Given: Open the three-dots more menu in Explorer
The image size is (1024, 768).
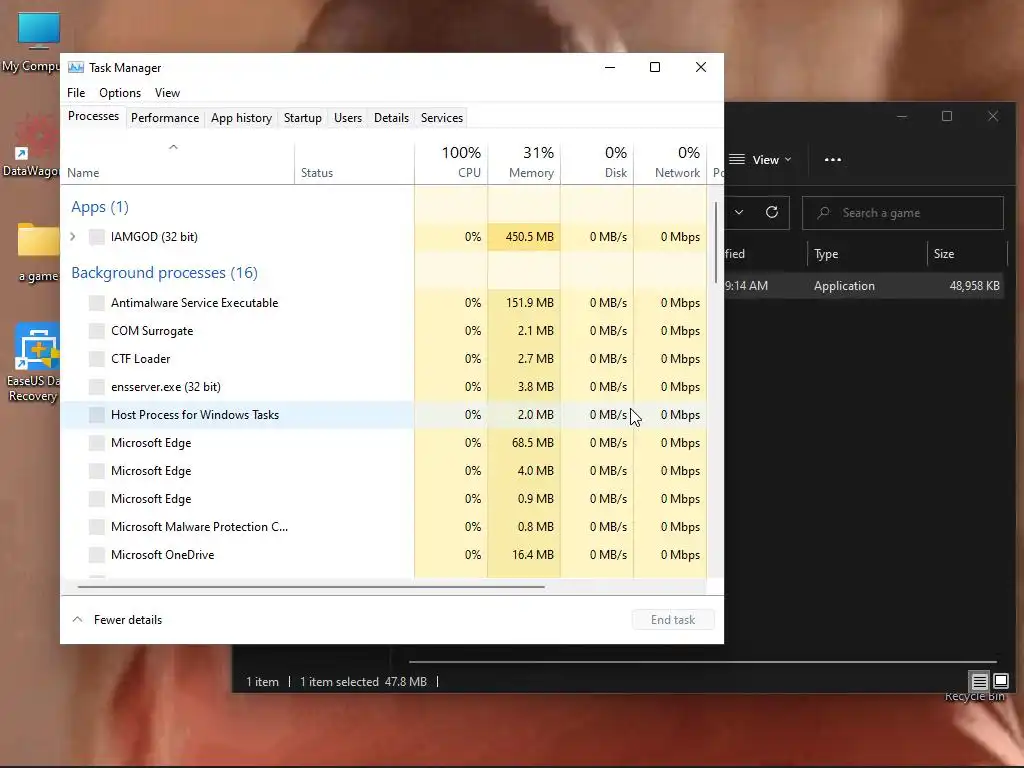Looking at the screenshot, I should [x=833, y=159].
